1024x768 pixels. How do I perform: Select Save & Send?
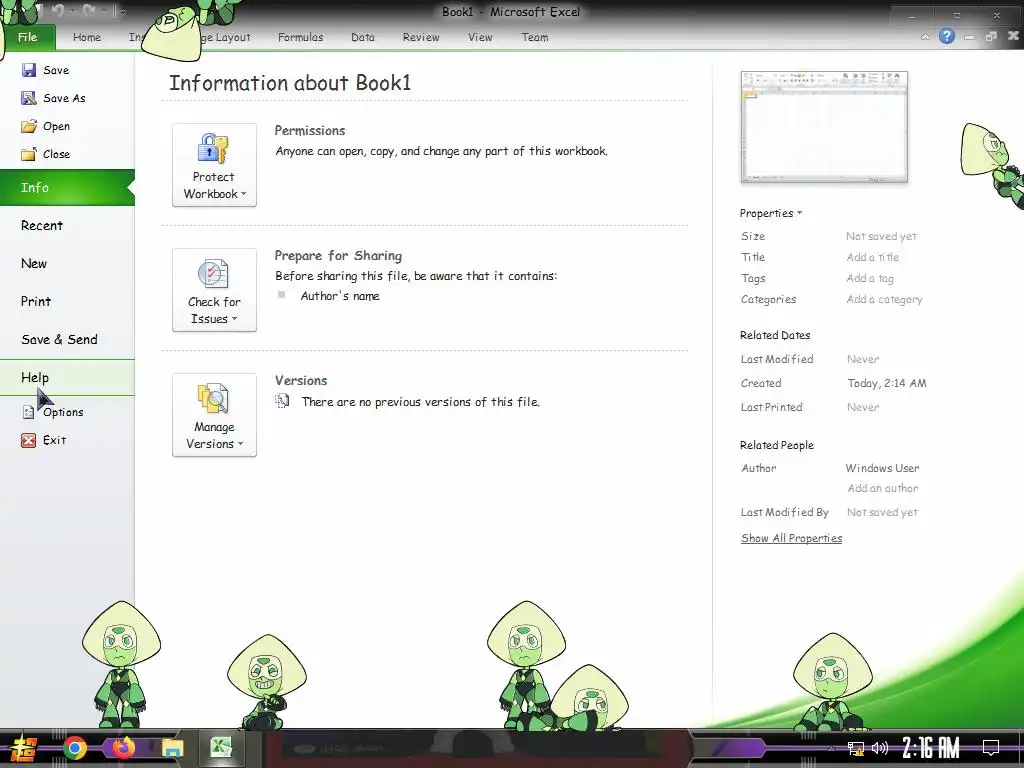(x=67, y=339)
